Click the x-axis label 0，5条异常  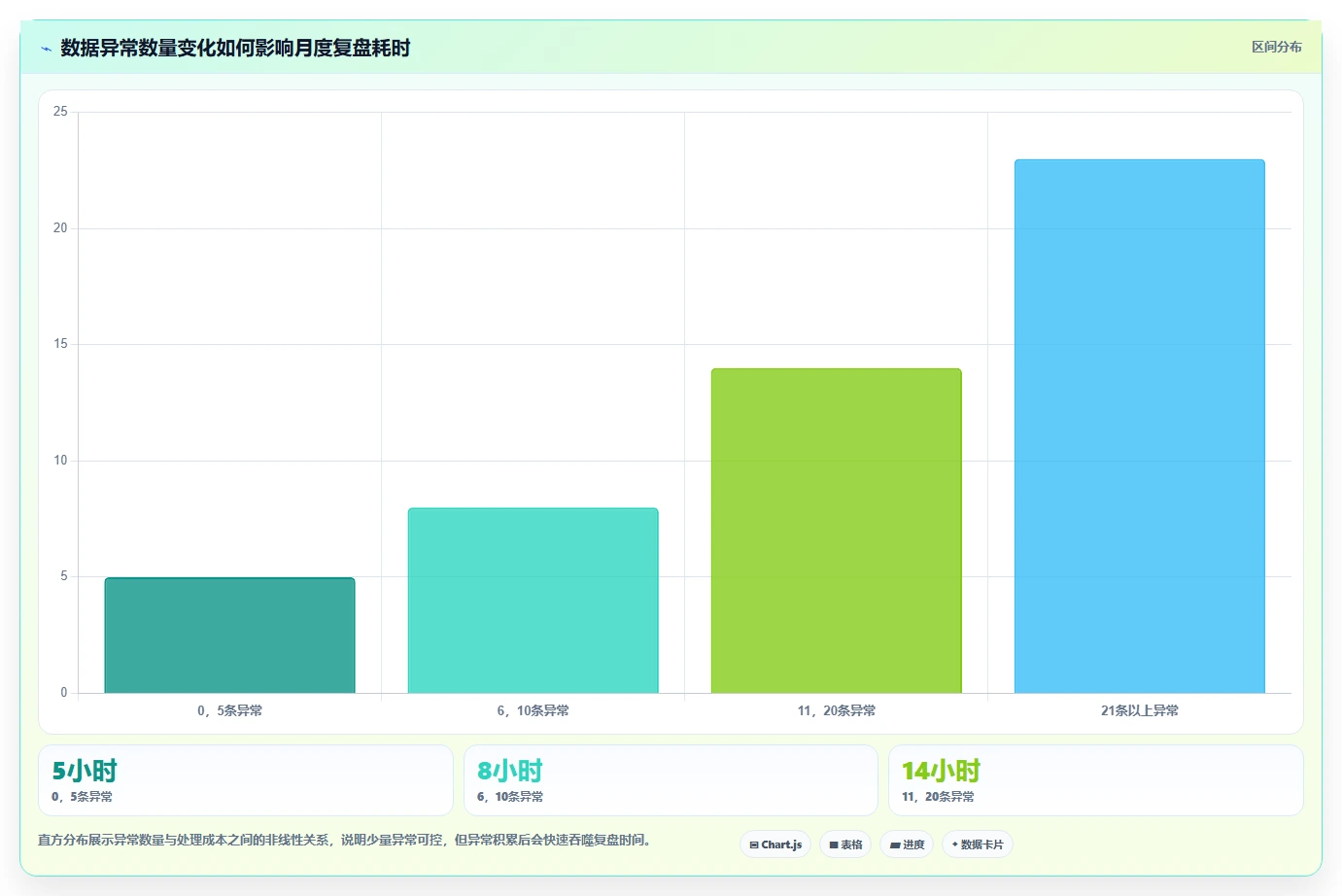coord(229,710)
